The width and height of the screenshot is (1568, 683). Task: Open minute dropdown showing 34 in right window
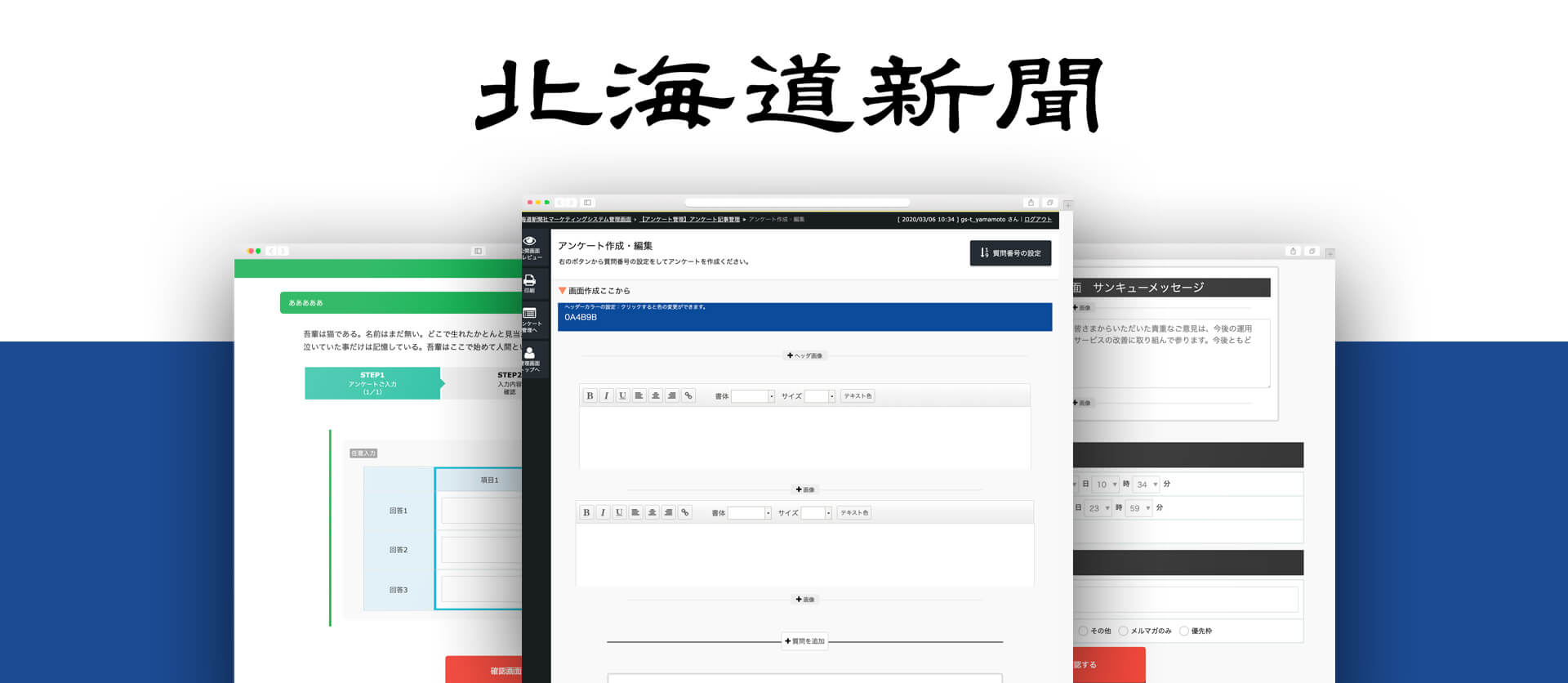pyautogui.click(x=1146, y=484)
